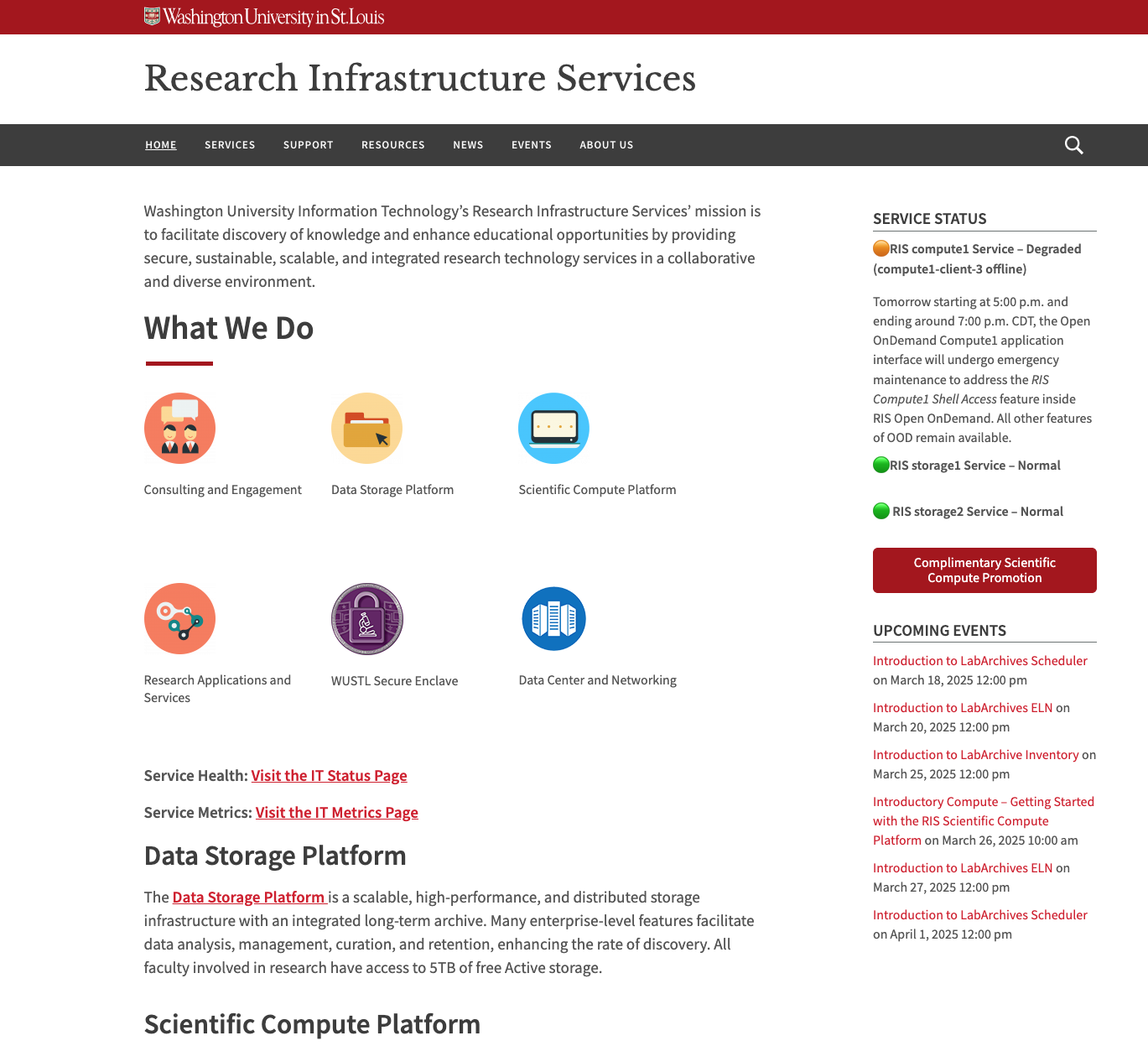
Task: Click the UPCOMING EVENTS heading
Action: point(940,631)
